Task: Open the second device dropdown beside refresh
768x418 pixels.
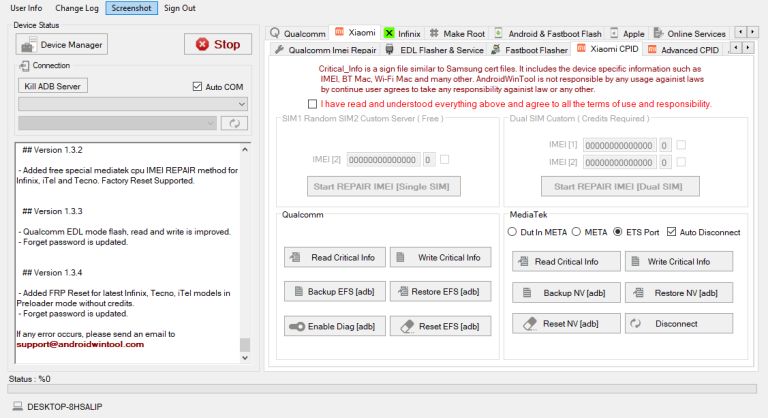Action: point(117,123)
